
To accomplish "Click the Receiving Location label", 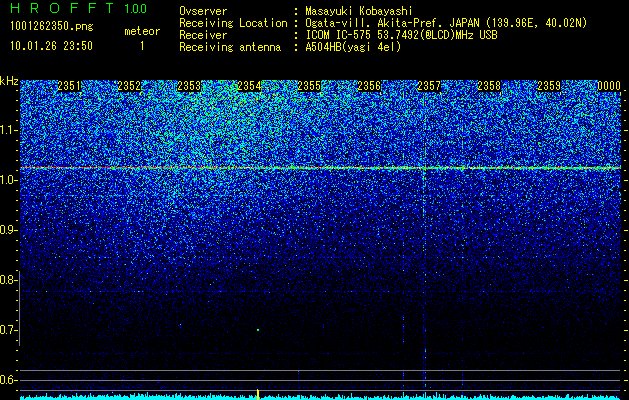I will tap(233, 23).
